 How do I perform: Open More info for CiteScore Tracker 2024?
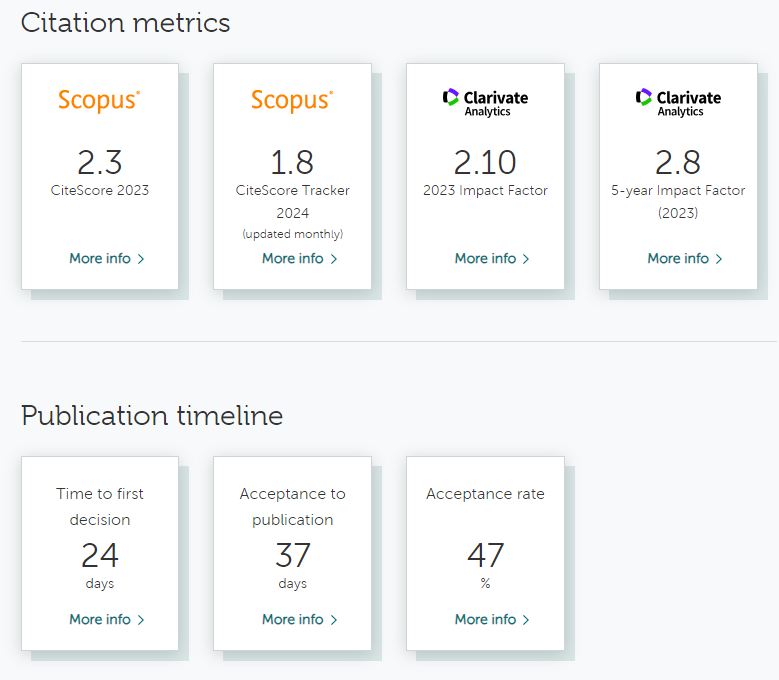coord(299,258)
